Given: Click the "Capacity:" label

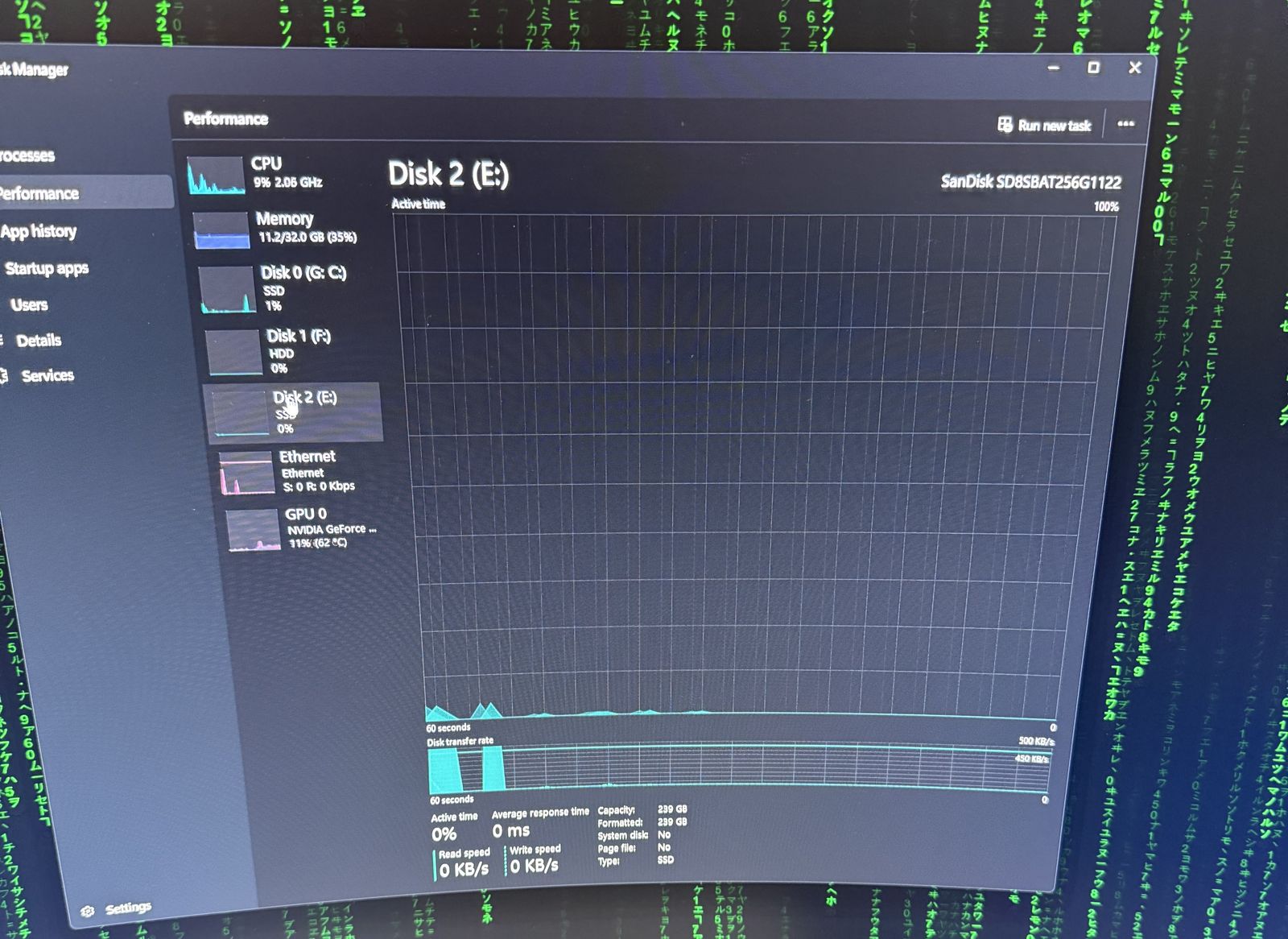Looking at the screenshot, I should coord(616,810).
